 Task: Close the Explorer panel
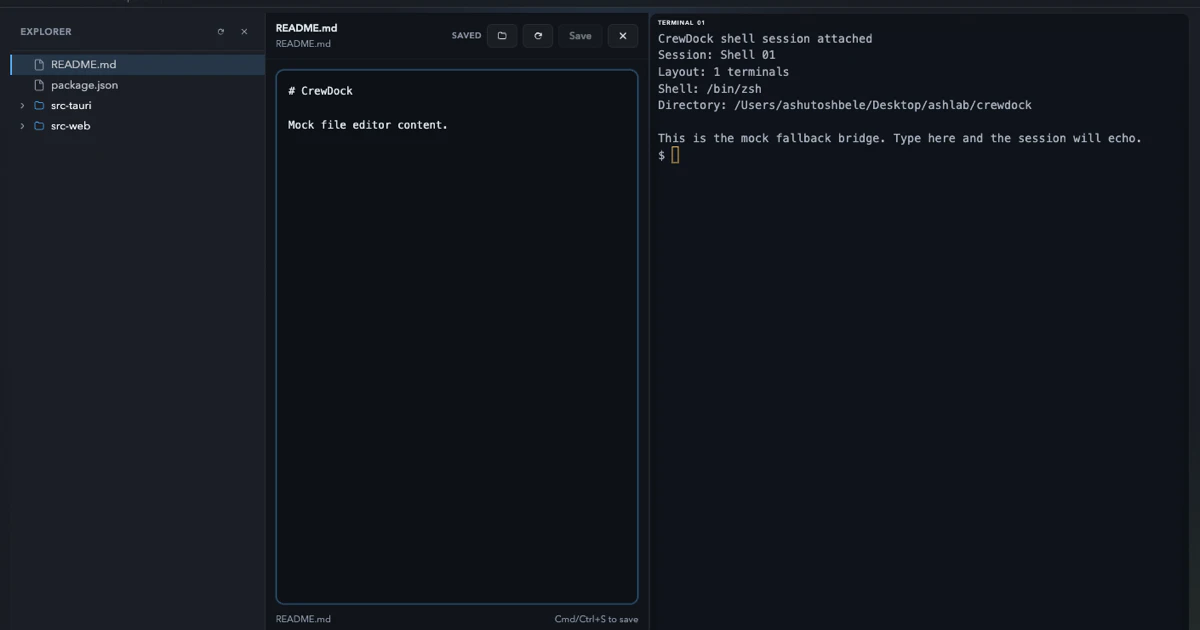point(243,31)
